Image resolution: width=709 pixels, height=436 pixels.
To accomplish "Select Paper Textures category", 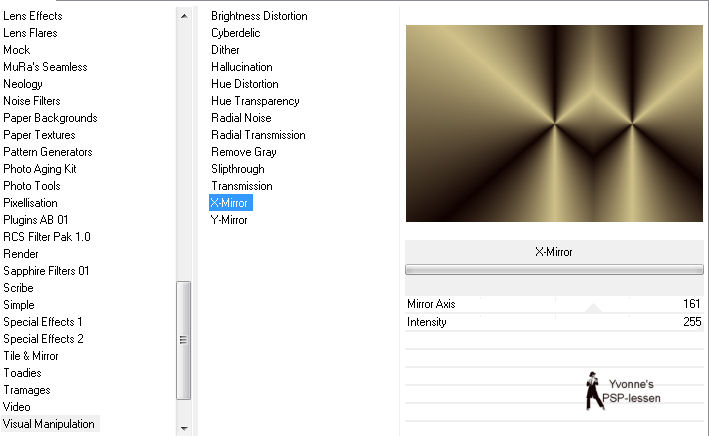I will click(x=39, y=135).
